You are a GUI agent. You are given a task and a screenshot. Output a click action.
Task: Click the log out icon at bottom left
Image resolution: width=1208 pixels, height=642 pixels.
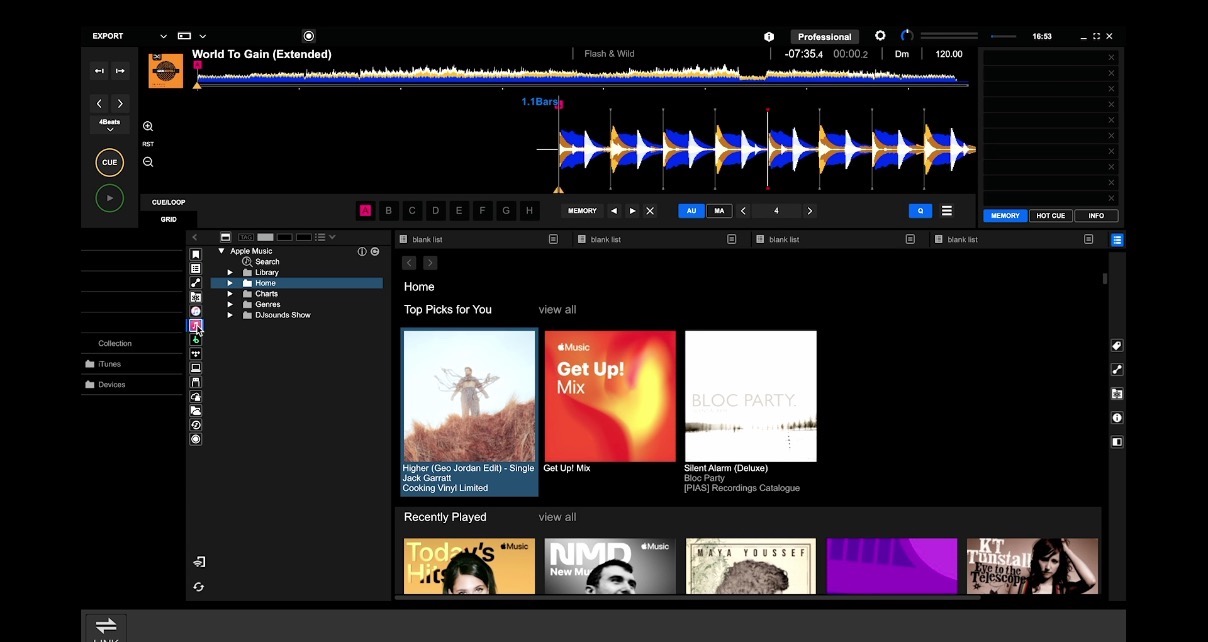point(197,561)
